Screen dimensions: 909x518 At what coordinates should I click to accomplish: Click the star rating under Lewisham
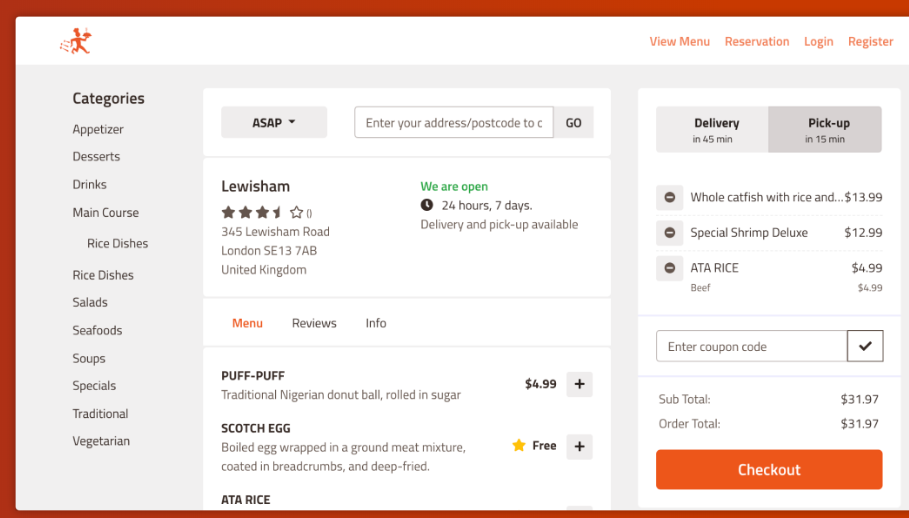pyautogui.click(x=262, y=212)
